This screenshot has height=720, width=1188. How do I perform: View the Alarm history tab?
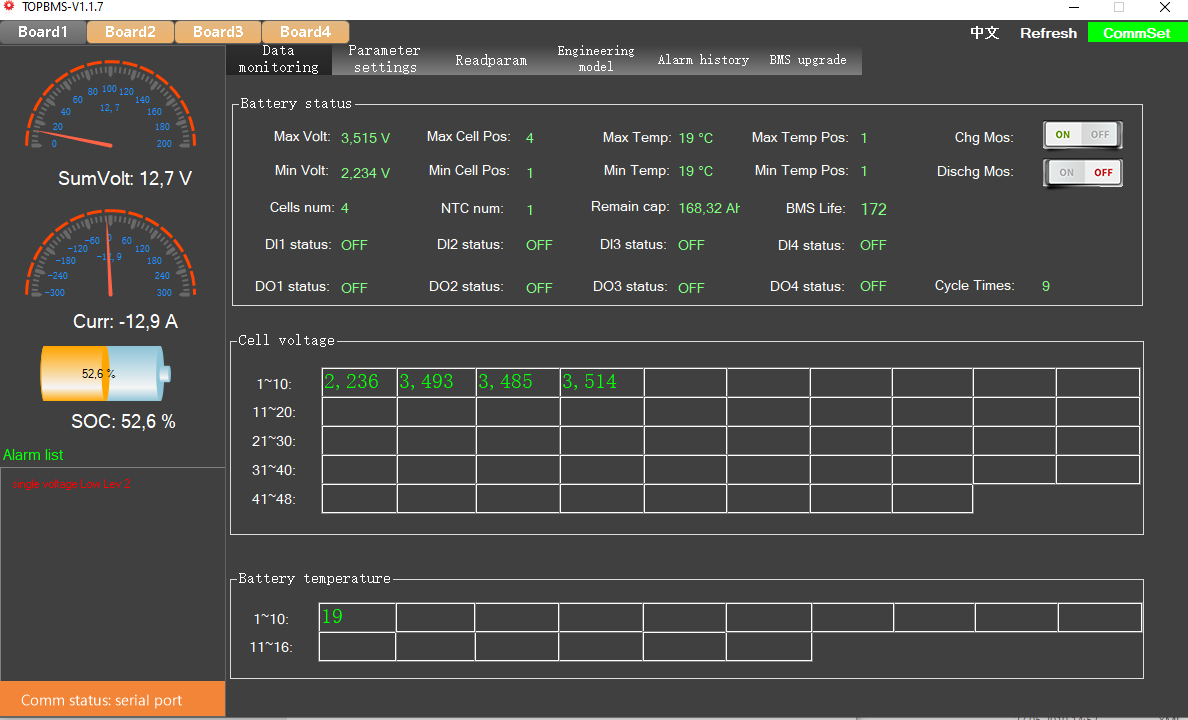(x=703, y=60)
